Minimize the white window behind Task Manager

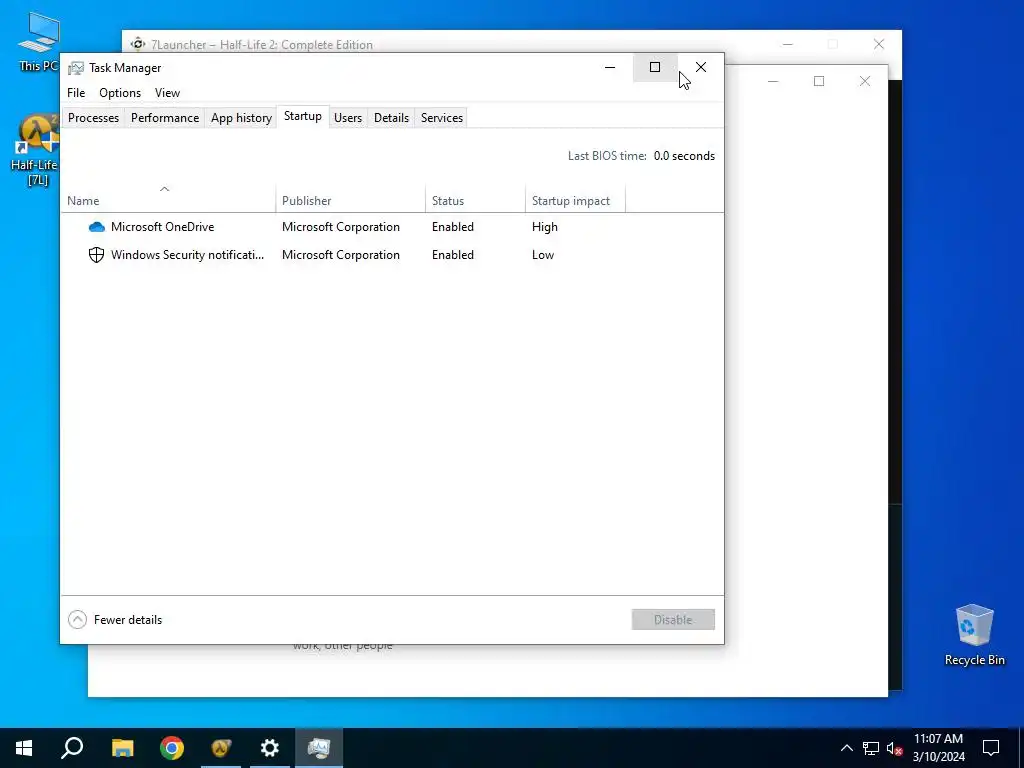pos(773,81)
